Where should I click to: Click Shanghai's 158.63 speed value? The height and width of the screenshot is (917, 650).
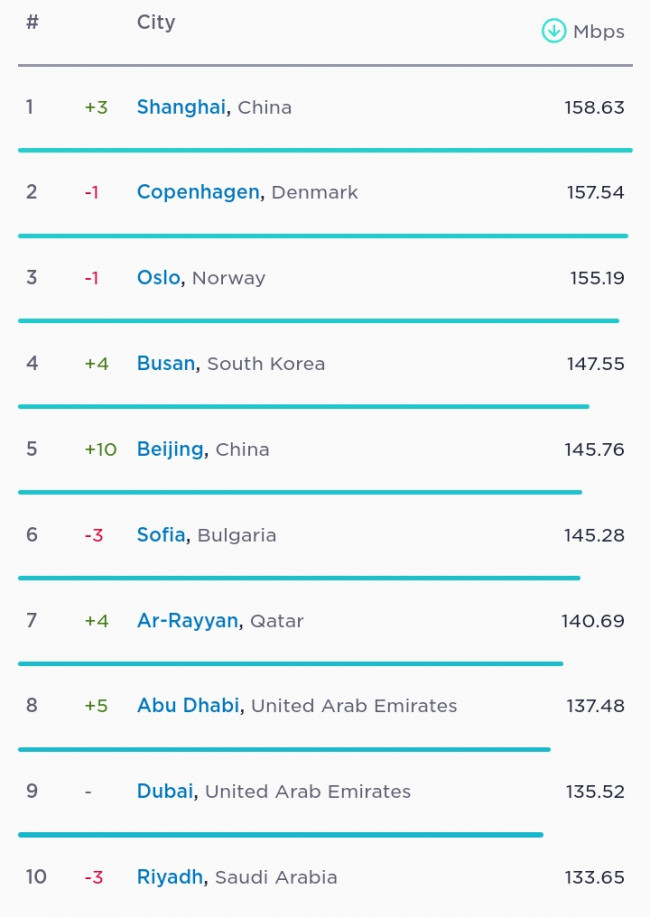click(594, 108)
